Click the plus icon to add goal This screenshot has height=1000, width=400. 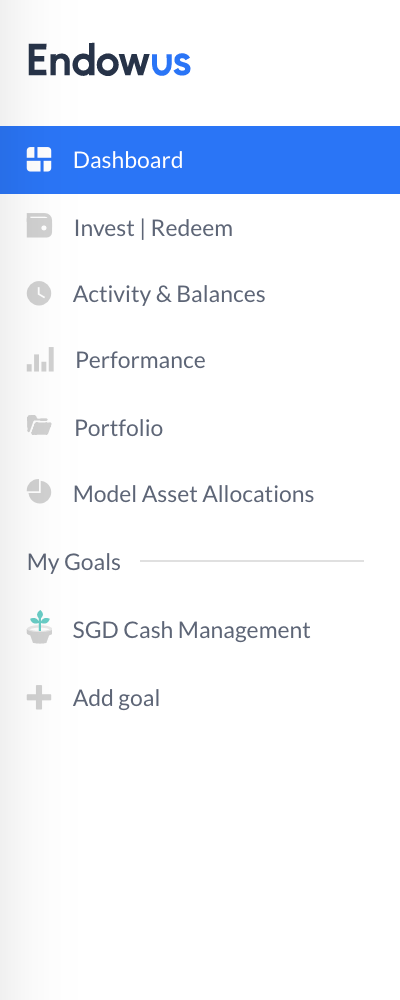(39, 698)
